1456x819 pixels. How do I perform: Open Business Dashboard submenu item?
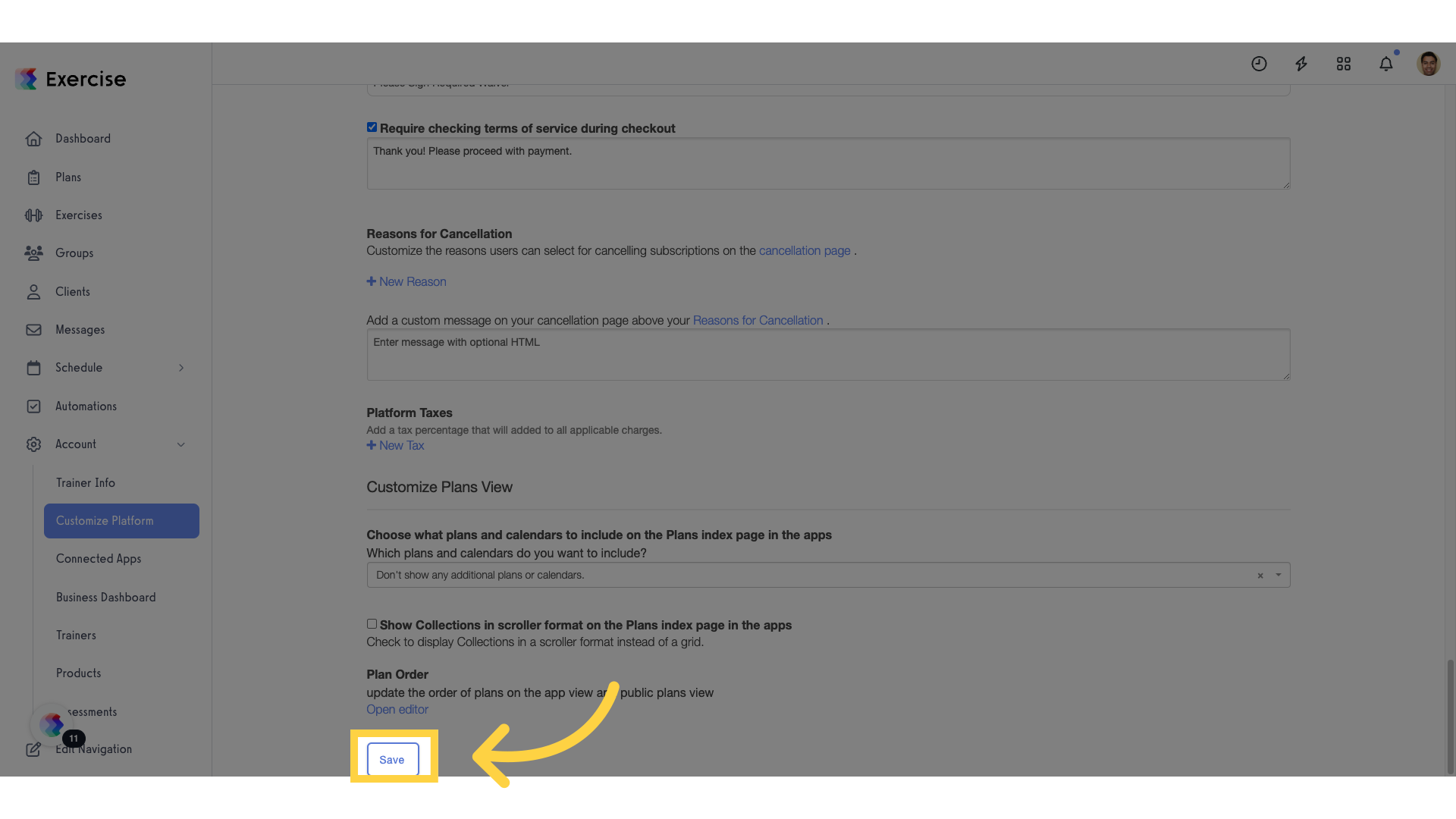click(x=106, y=598)
